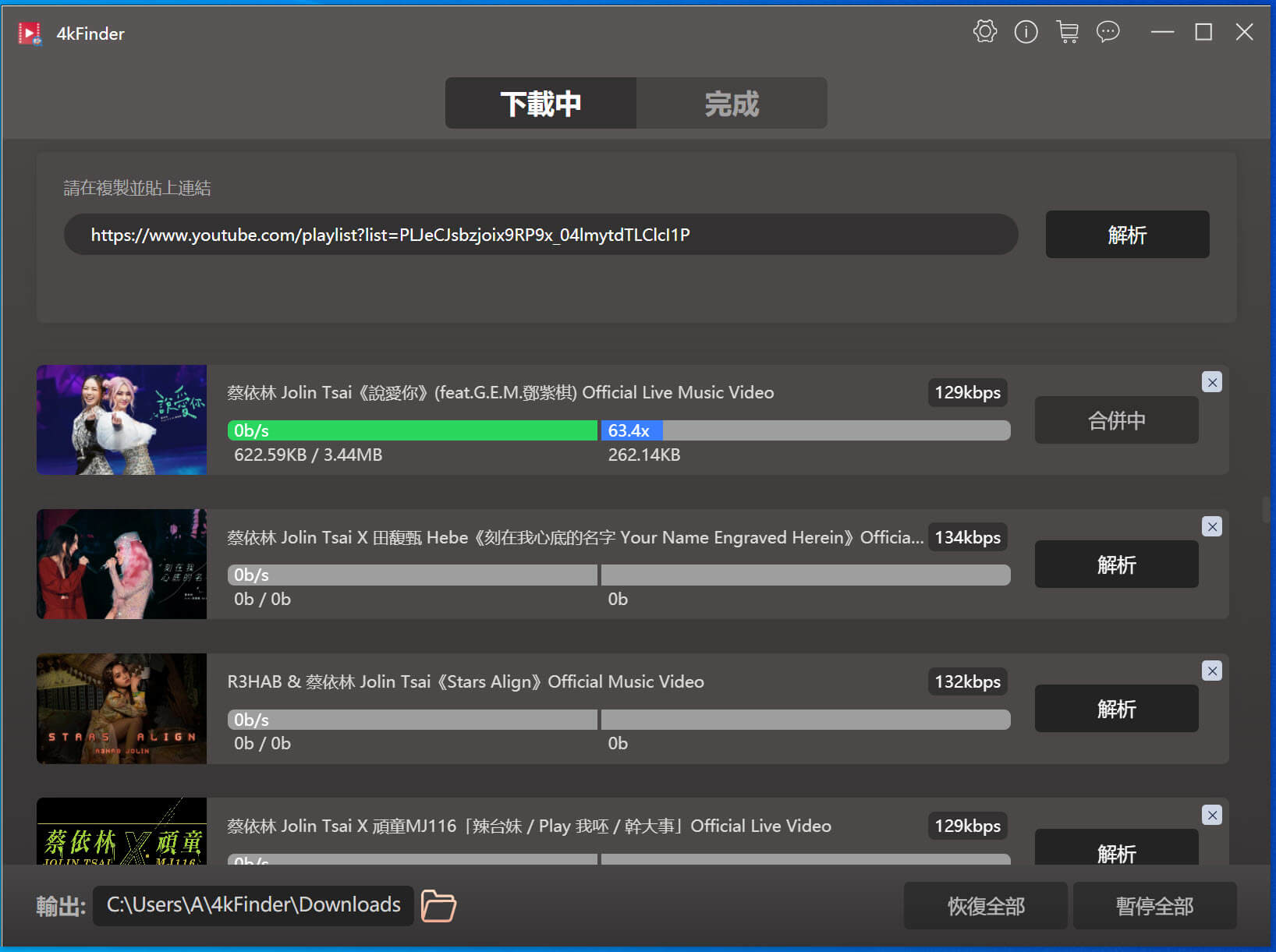Minimize the 4kFinder window
Image resolution: width=1276 pixels, height=952 pixels.
point(1162,32)
